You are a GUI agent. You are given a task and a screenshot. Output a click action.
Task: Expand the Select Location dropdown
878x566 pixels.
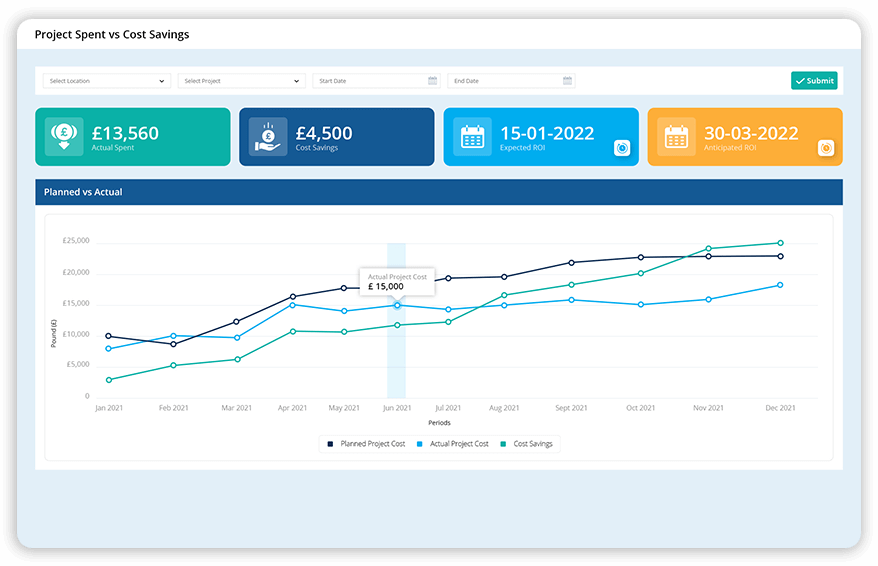point(107,81)
